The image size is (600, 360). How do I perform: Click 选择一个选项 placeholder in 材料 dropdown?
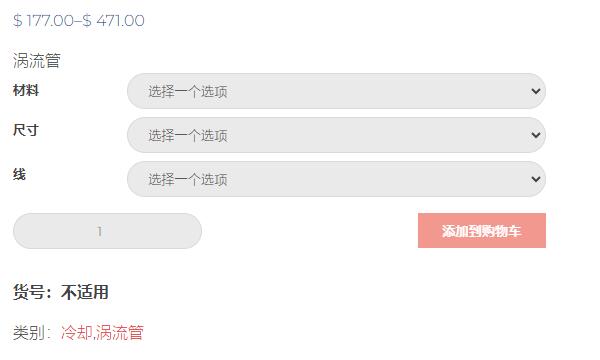[x=188, y=91]
